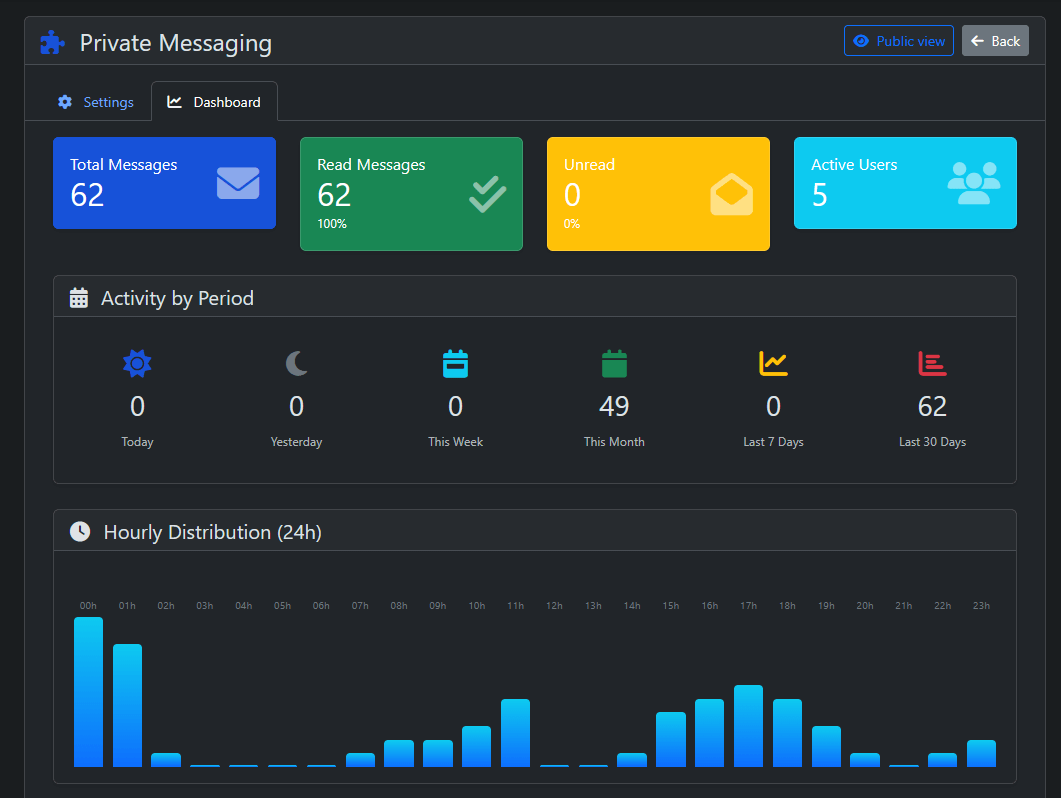This screenshot has width=1061, height=798.
Task: Click the envelope icon on Total Messages
Action: (x=238, y=183)
